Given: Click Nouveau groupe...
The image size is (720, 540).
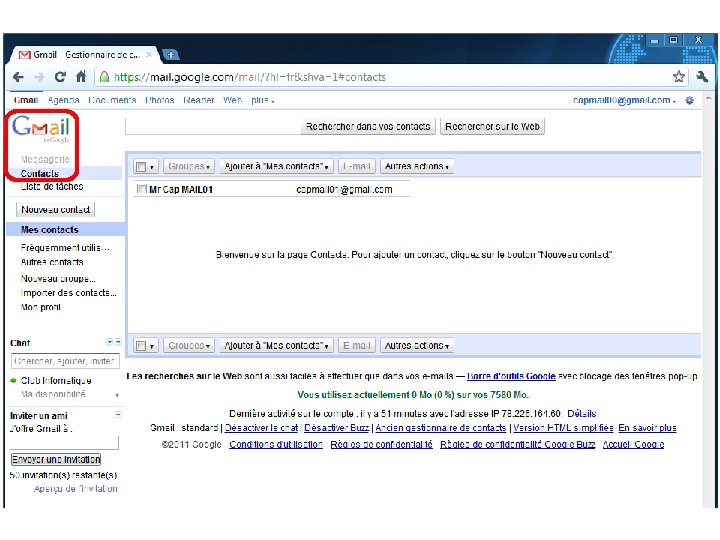Looking at the screenshot, I should click(58, 278).
